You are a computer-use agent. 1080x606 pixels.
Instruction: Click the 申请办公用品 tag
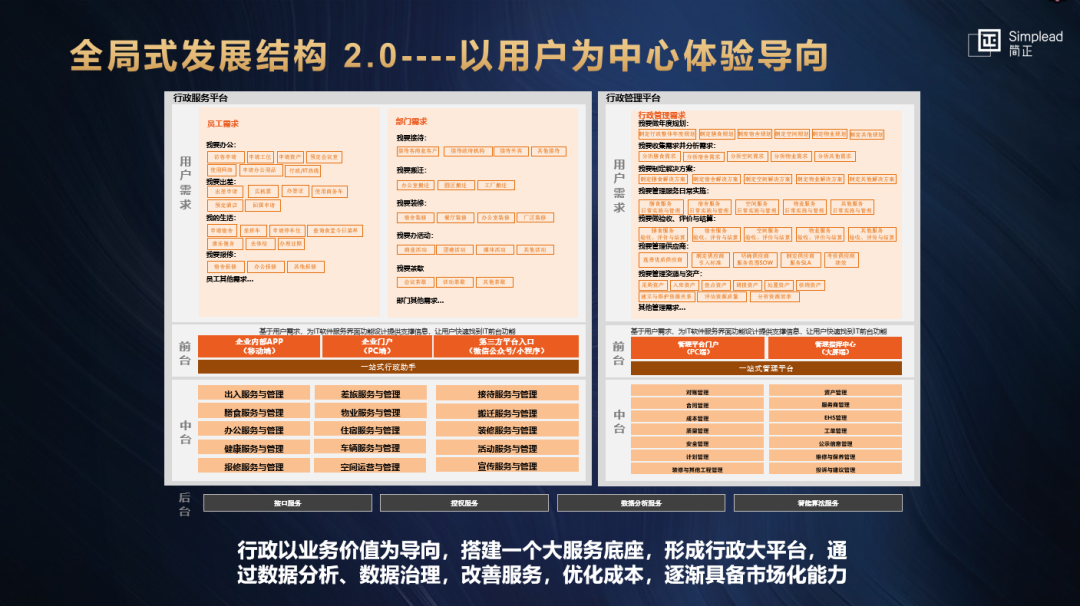[261, 170]
